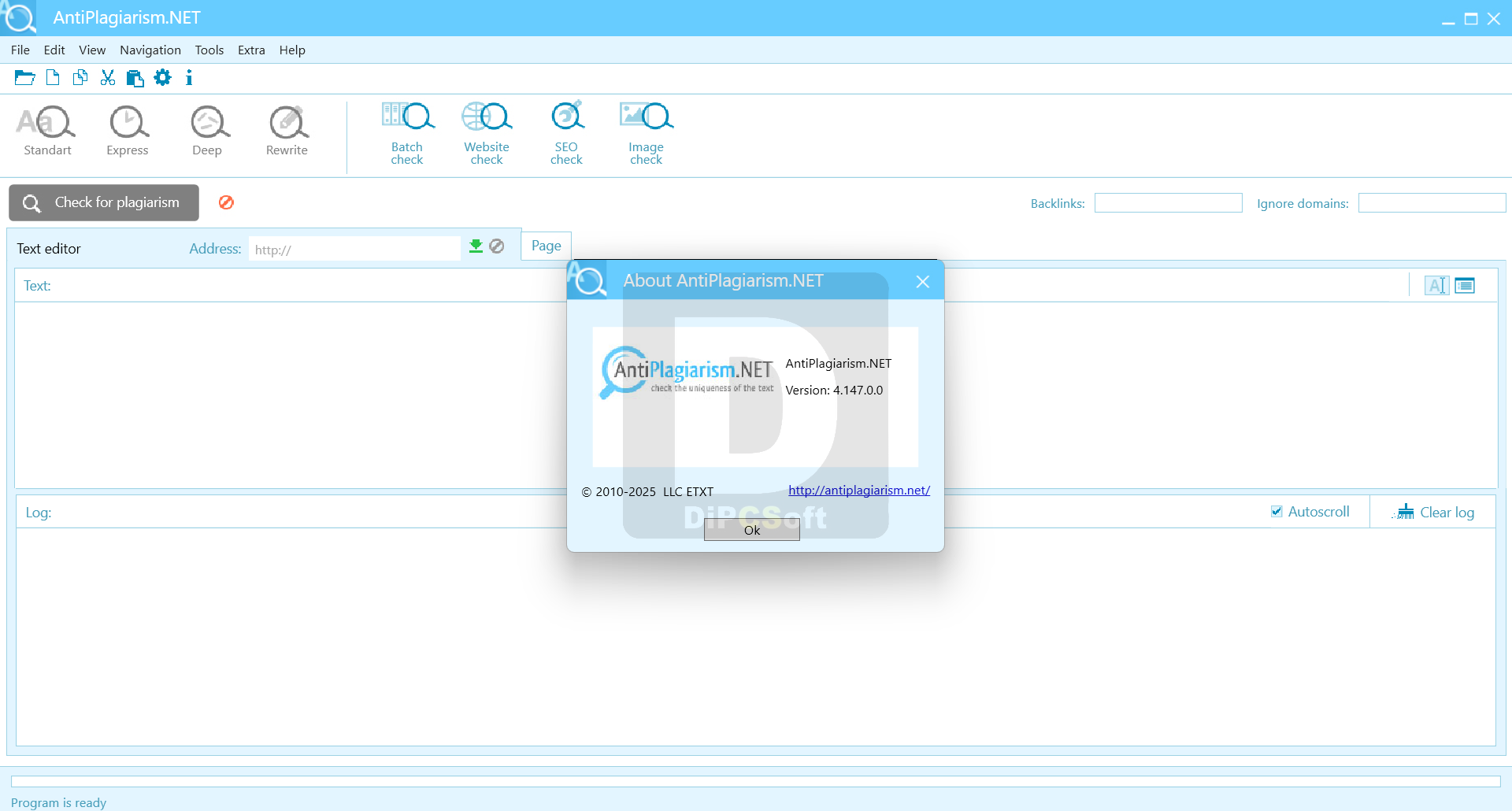
Task: Click the copy icon in the toolbar
Action: click(80, 78)
